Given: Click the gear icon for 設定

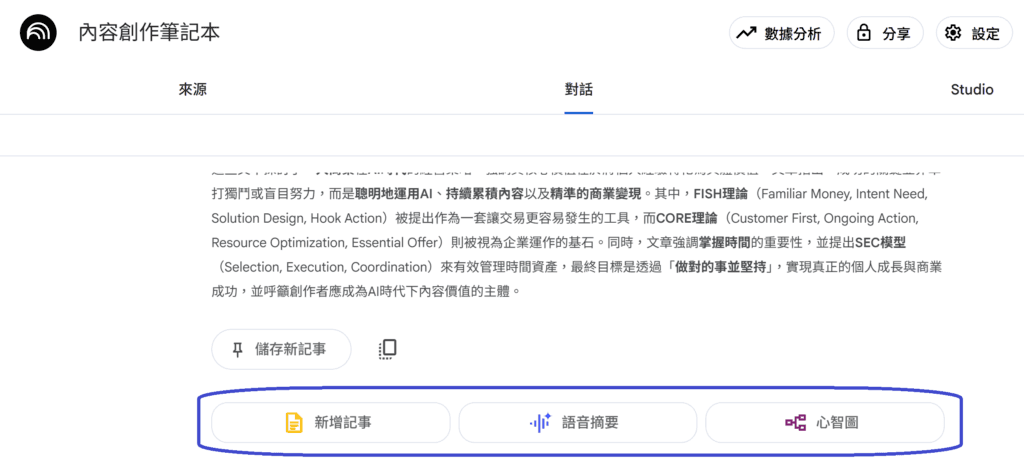Looking at the screenshot, I should (x=953, y=33).
